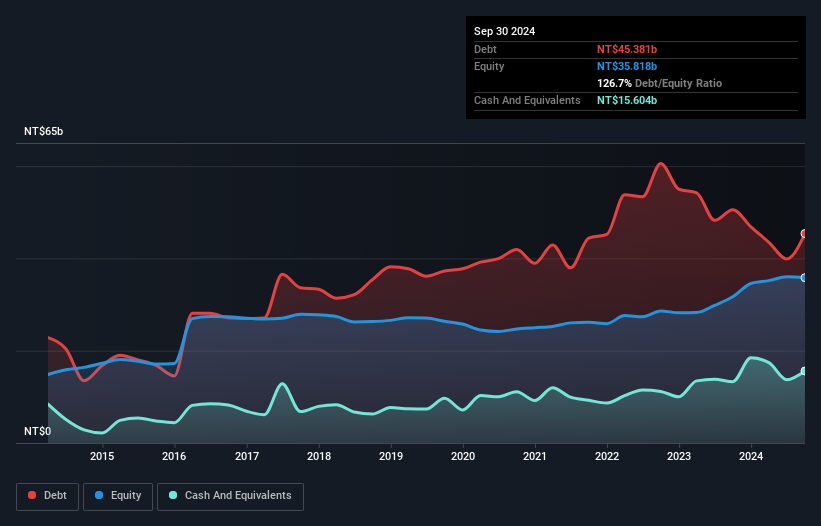821x526 pixels.
Task: Click the 2022 x-axis label
Action: pyautogui.click(x=607, y=456)
